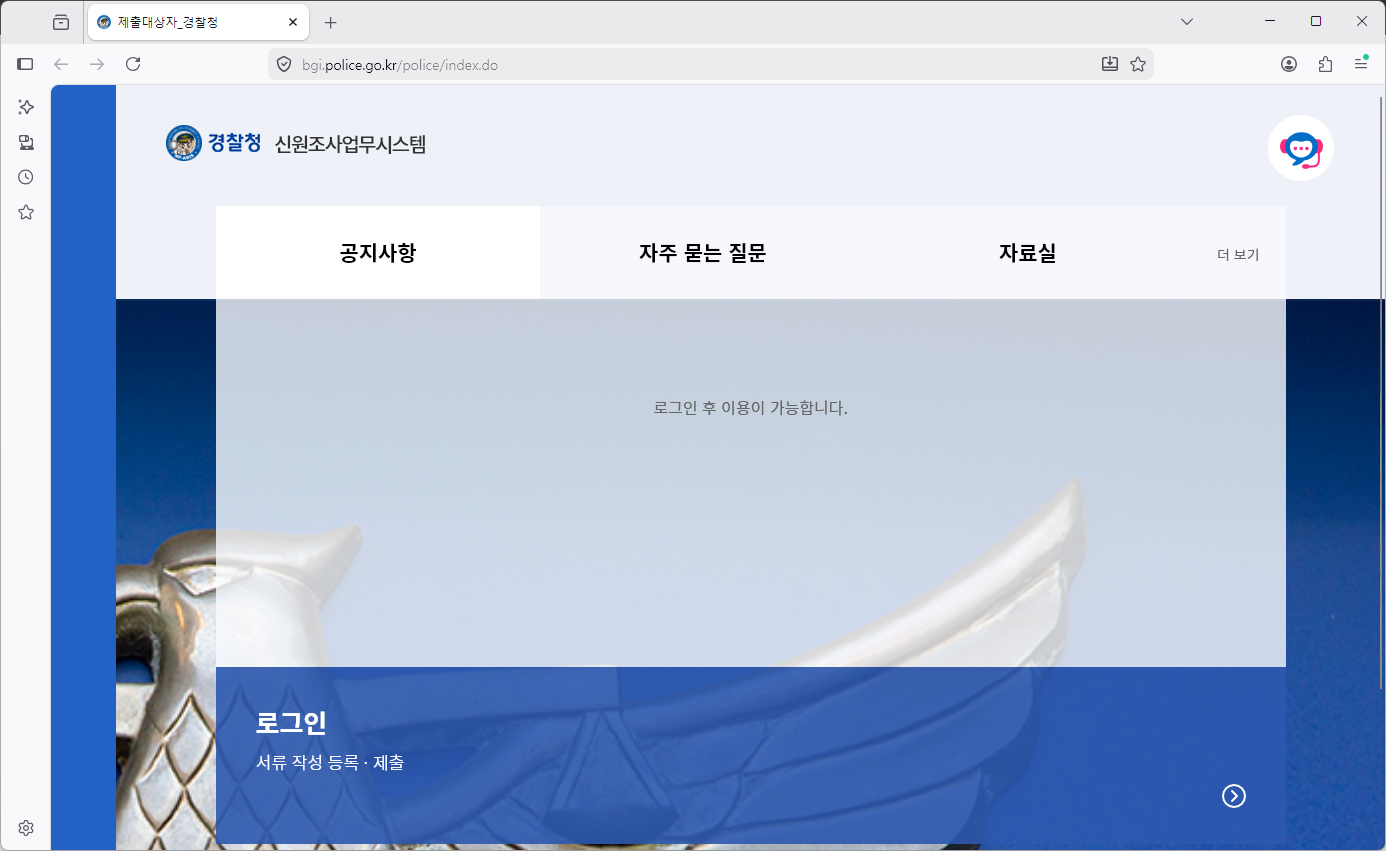Screen dimensions: 1386x851
Task: Bookmark this page with star icon
Action: tap(1138, 64)
